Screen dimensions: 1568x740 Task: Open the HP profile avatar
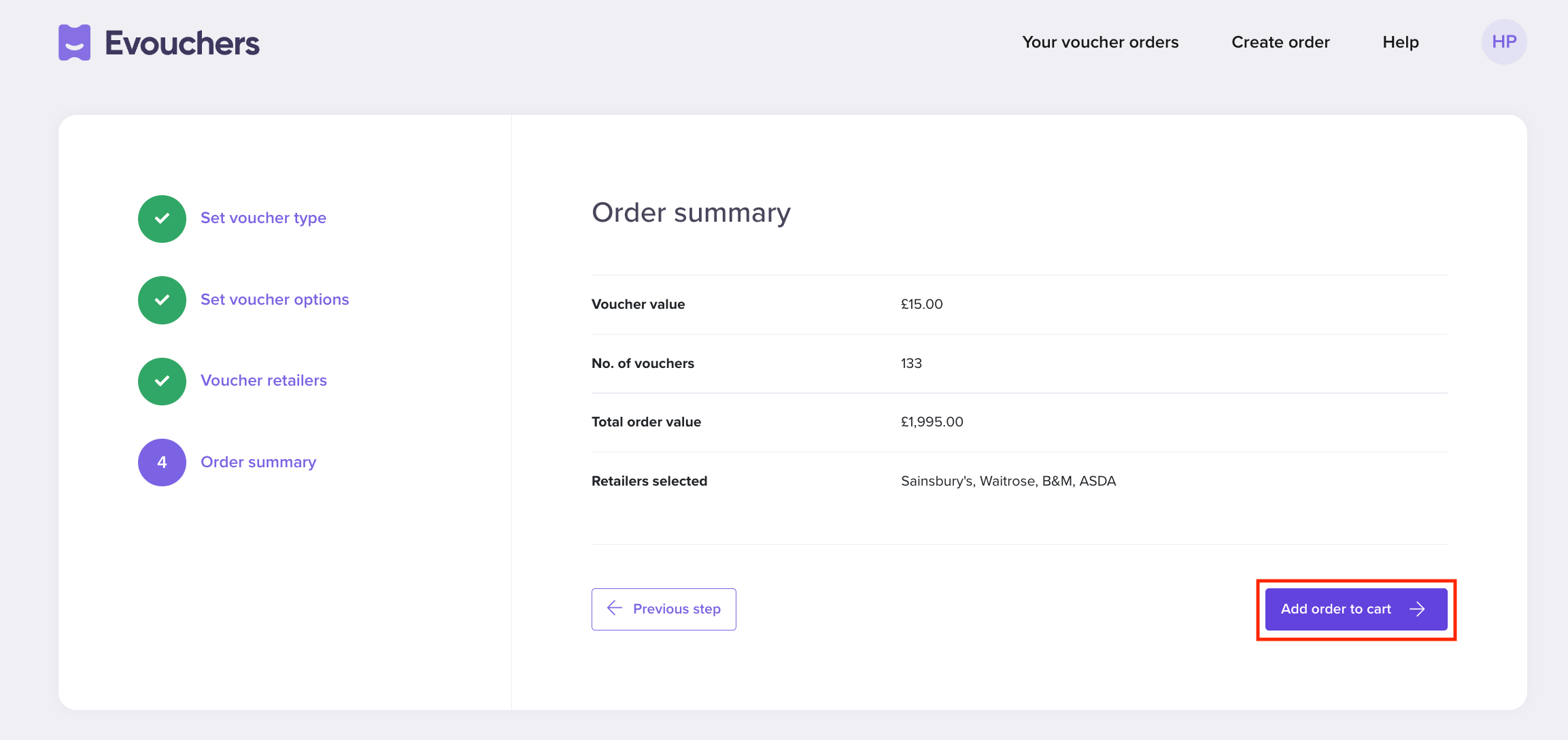[x=1503, y=41]
